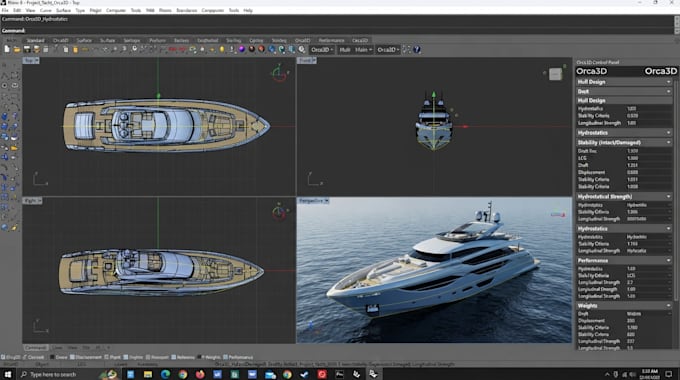Open the Windows Start menu
The image size is (680, 380).
point(8,374)
